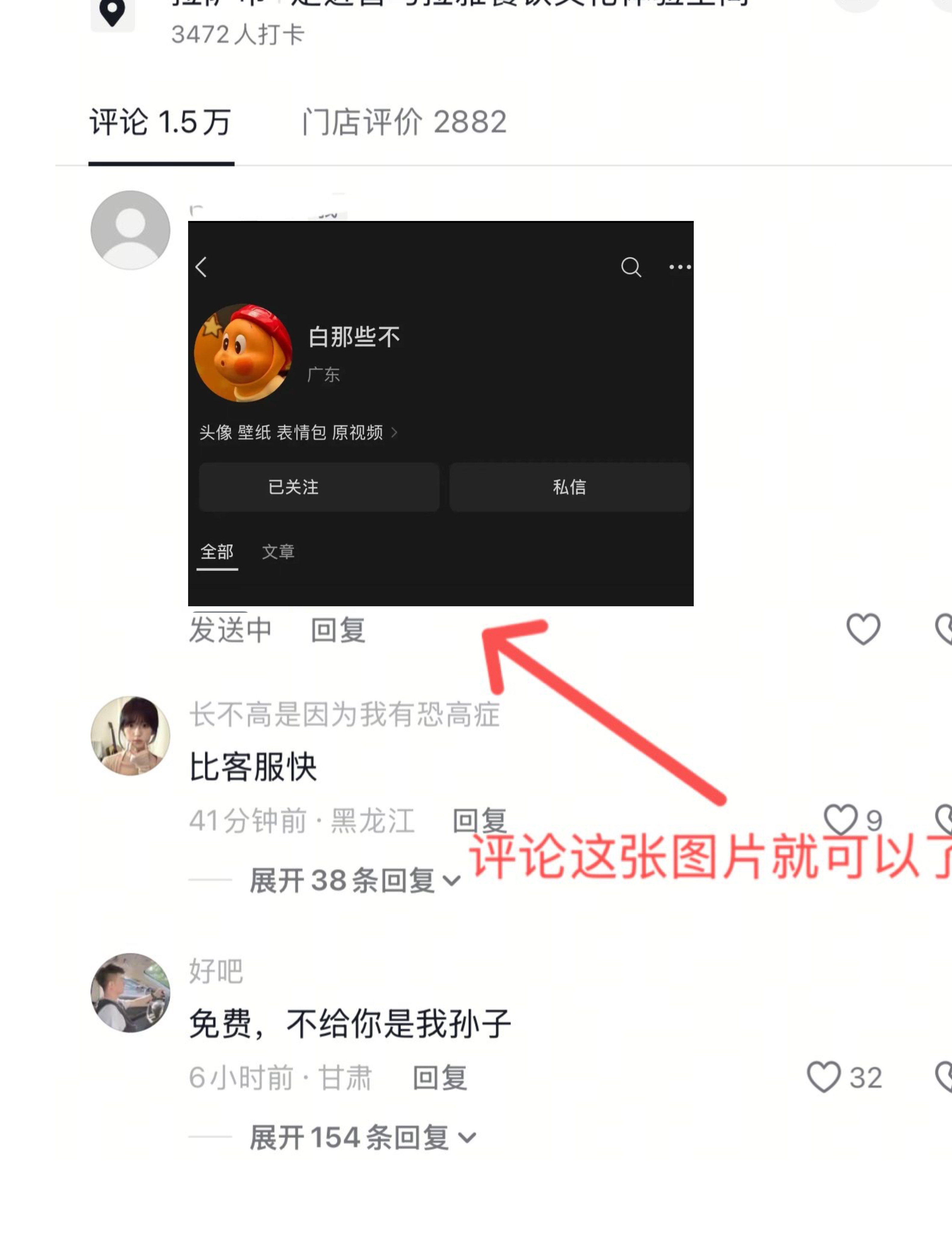The image size is (952, 1233).
Task: Tap the location pin icon
Action: pos(112,12)
